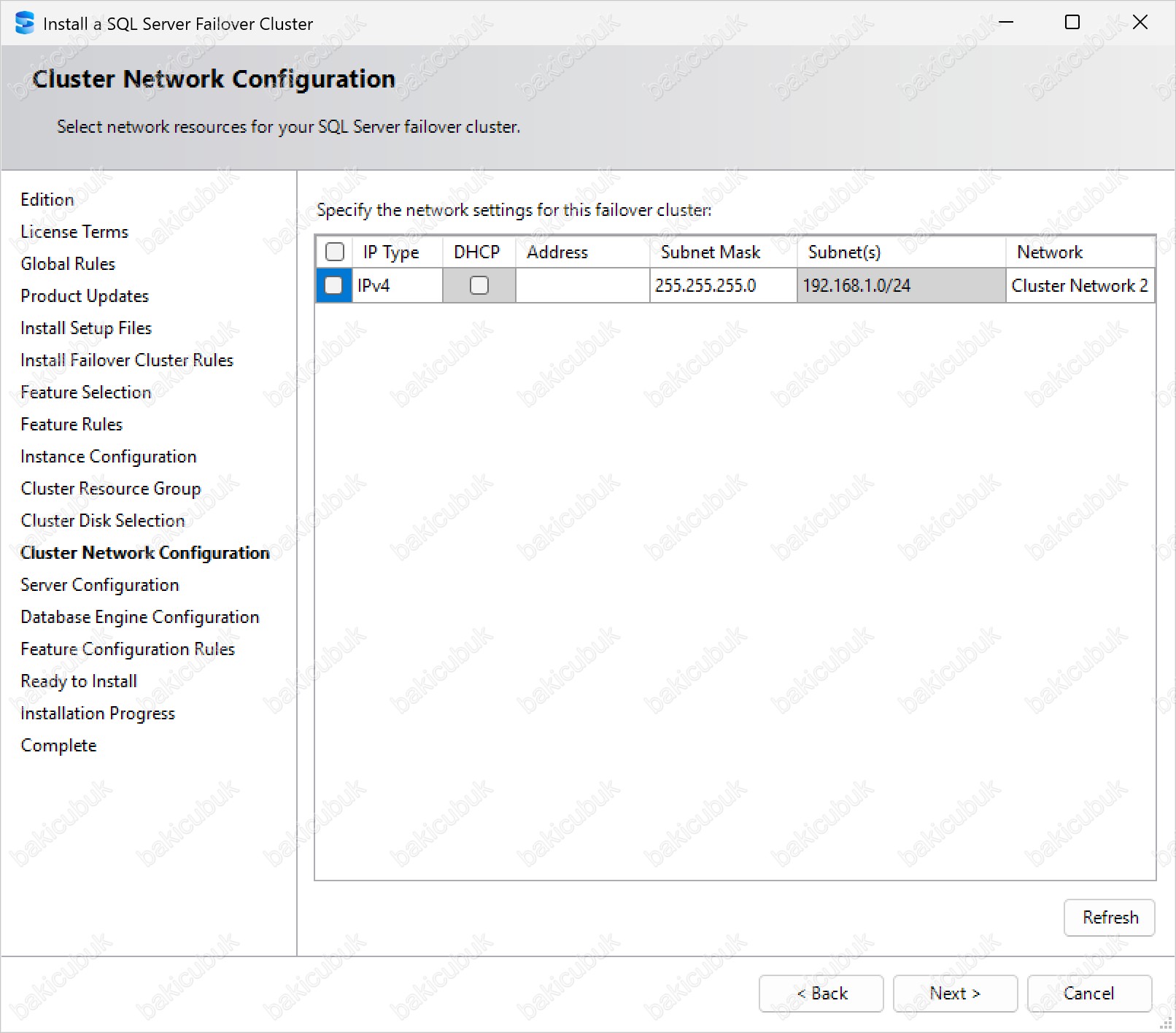
Task: Click the Subnet Mask column header
Action: [710, 252]
